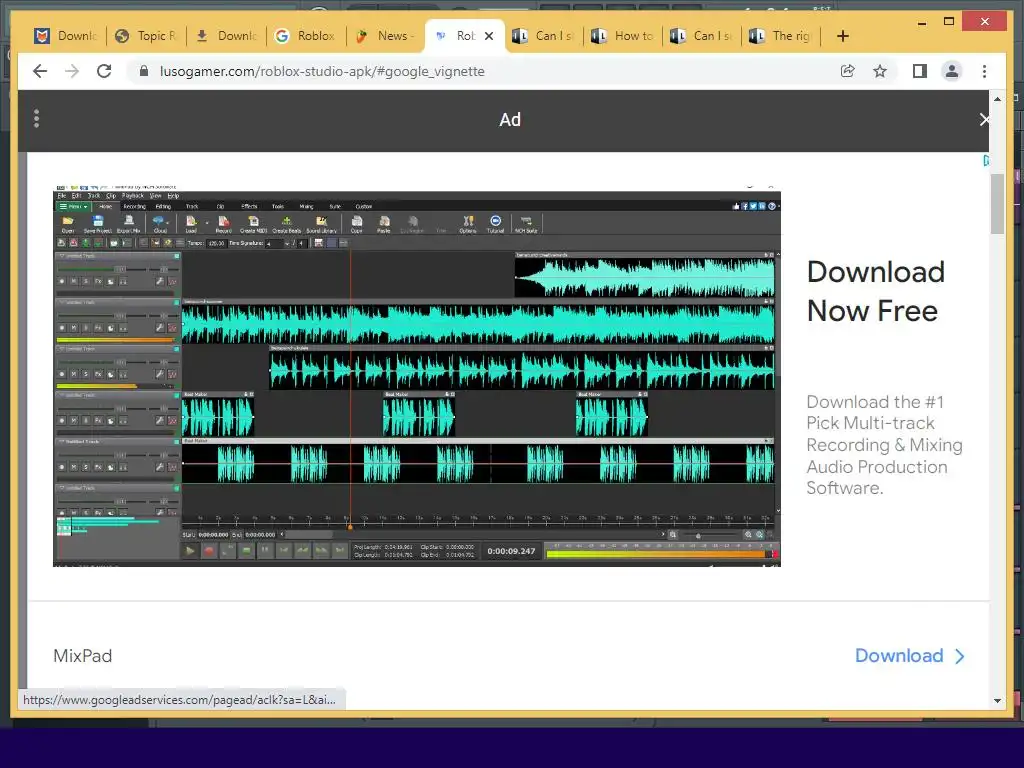Image resolution: width=1024 pixels, height=768 pixels.
Task: Bookmark this page with the star icon
Action: pos(880,71)
